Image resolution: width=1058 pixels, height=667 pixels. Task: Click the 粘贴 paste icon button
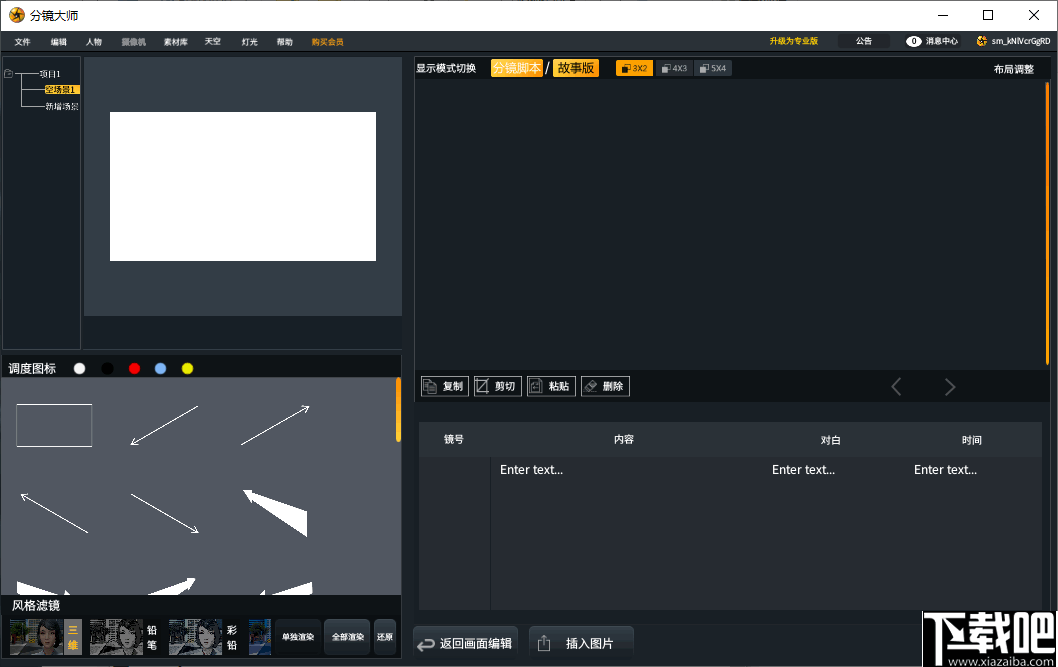click(x=551, y=386)
